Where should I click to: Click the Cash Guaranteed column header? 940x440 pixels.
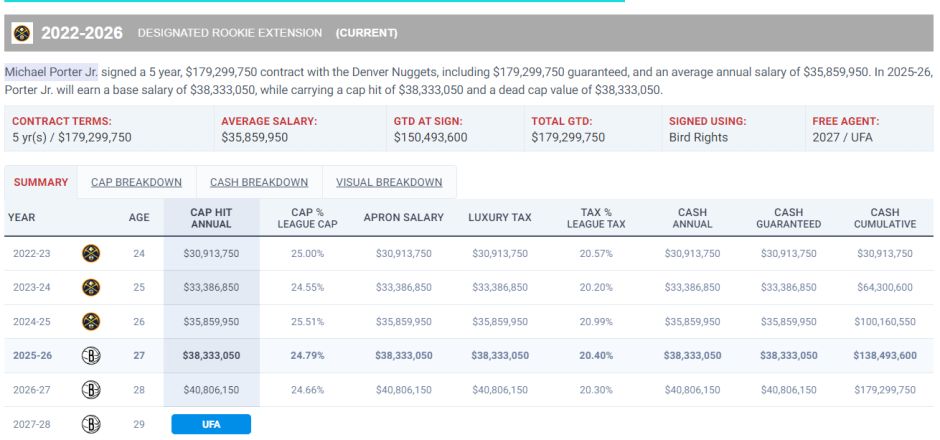click(788, 218)
